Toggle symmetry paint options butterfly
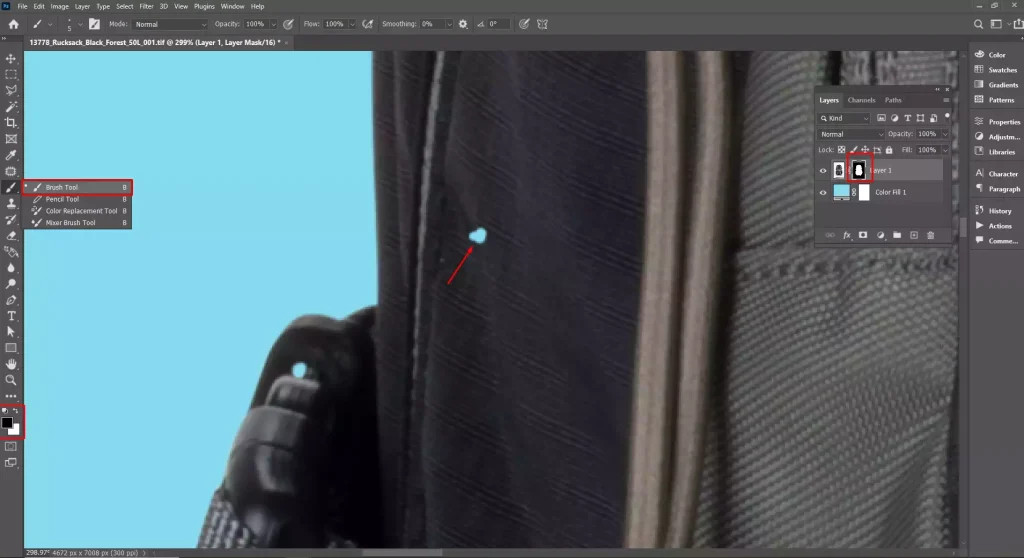Screen dimensions: 1024x558 (542, 24)
